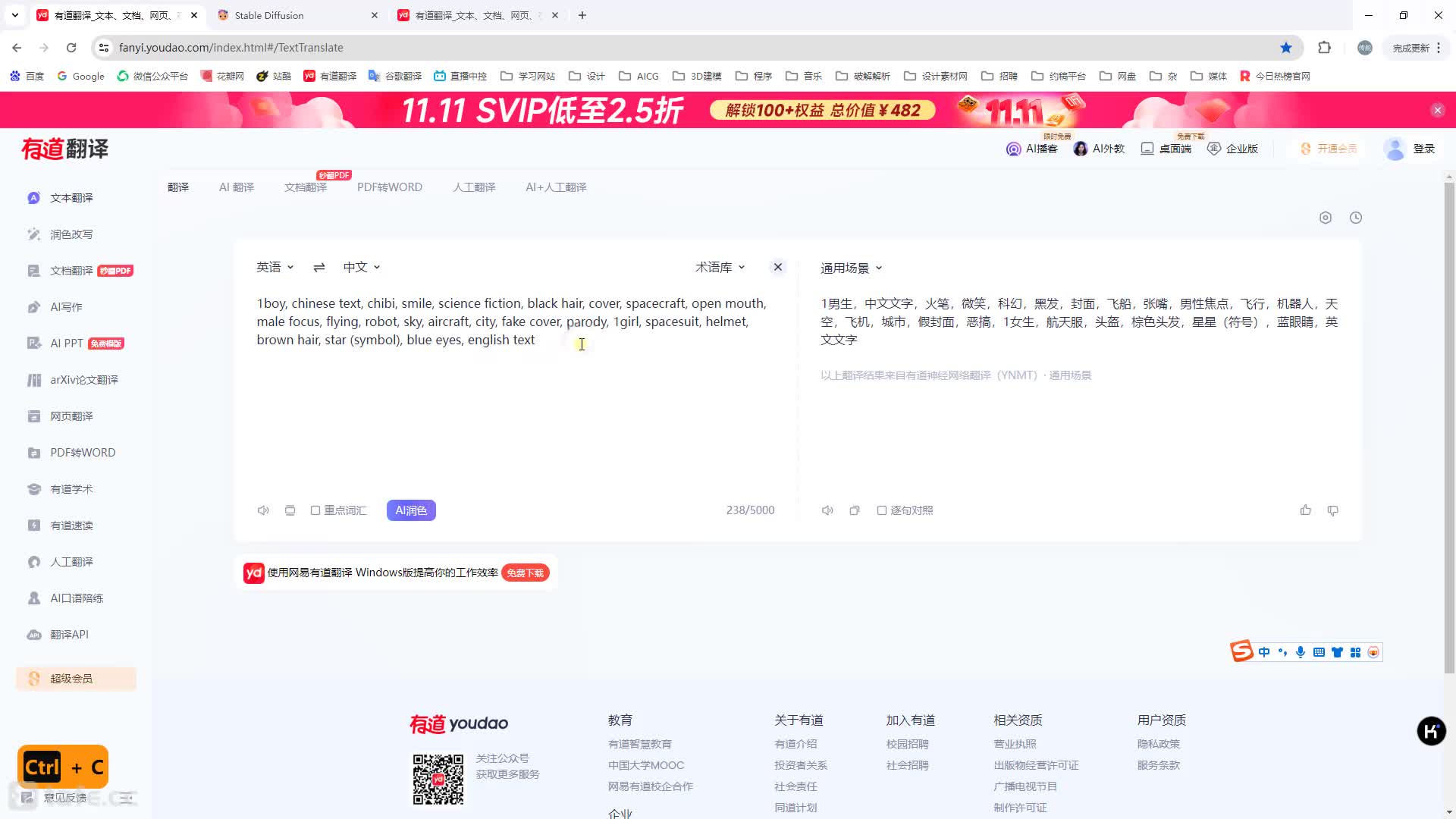The image size is (1456, 819).
Task: Open 翻译API sidebar item
Action: pyautogui.click(x=69, y=635)
